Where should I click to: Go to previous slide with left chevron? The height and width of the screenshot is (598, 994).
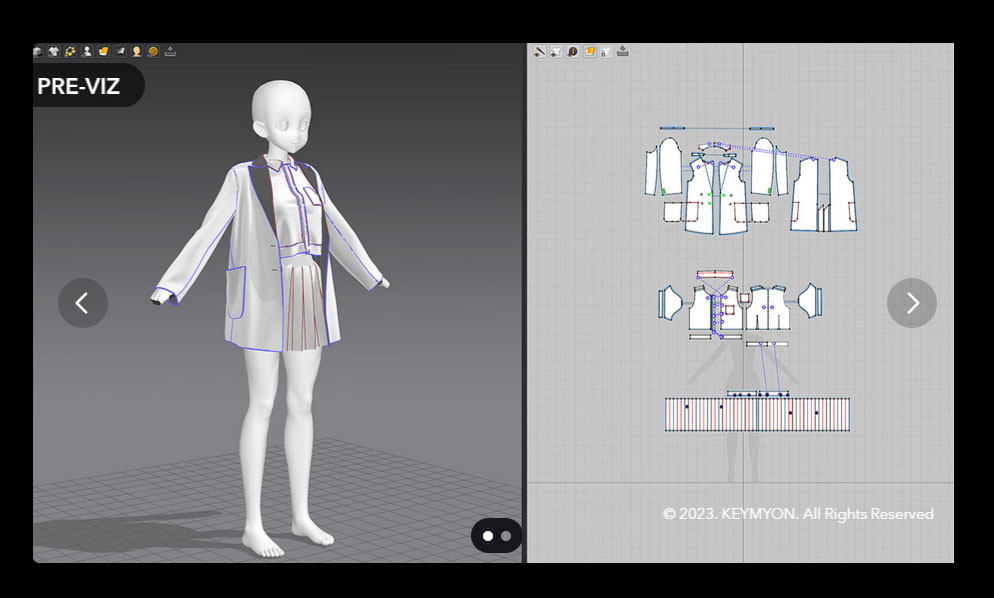click(x=82, y=303)
